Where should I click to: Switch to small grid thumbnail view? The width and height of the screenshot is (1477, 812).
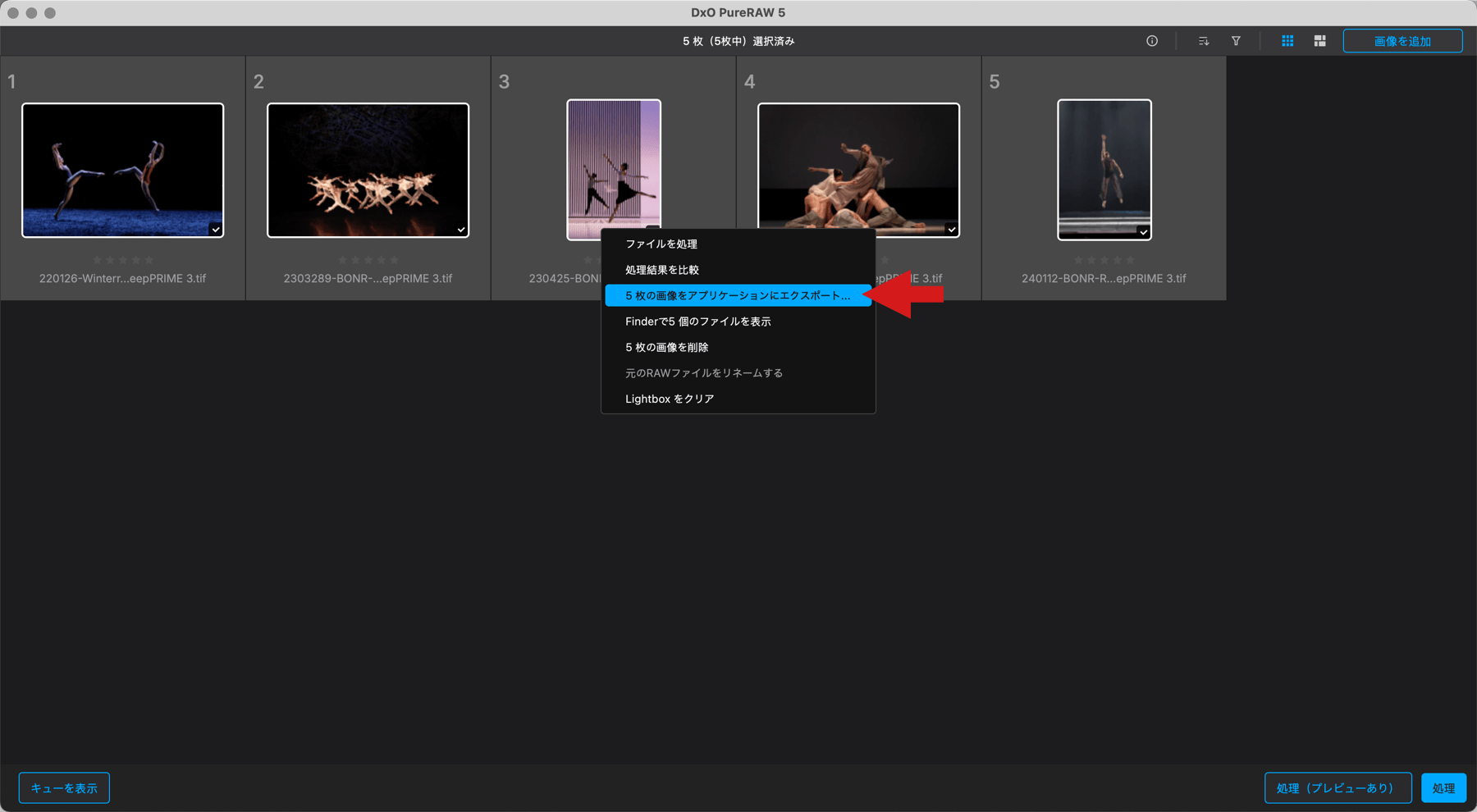tap(1287, 41)
